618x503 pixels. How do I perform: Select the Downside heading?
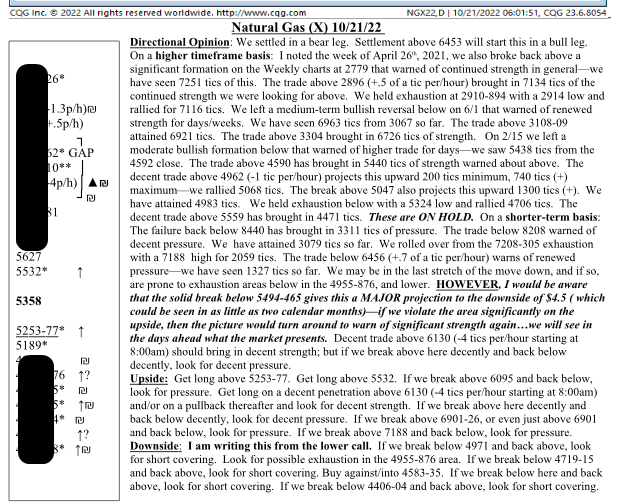(155, 446)
